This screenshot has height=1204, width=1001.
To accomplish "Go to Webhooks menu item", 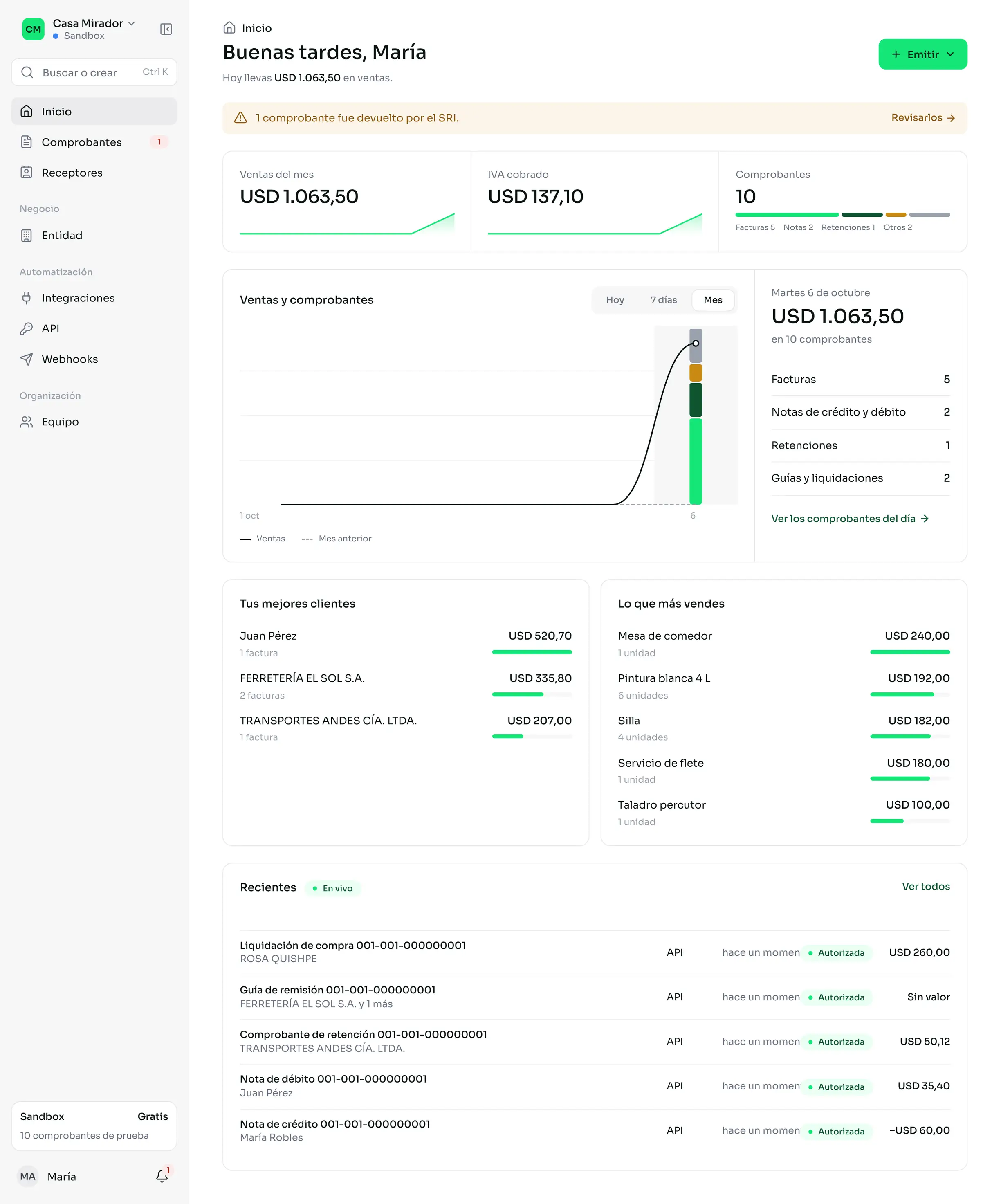I will coord(94,359).
